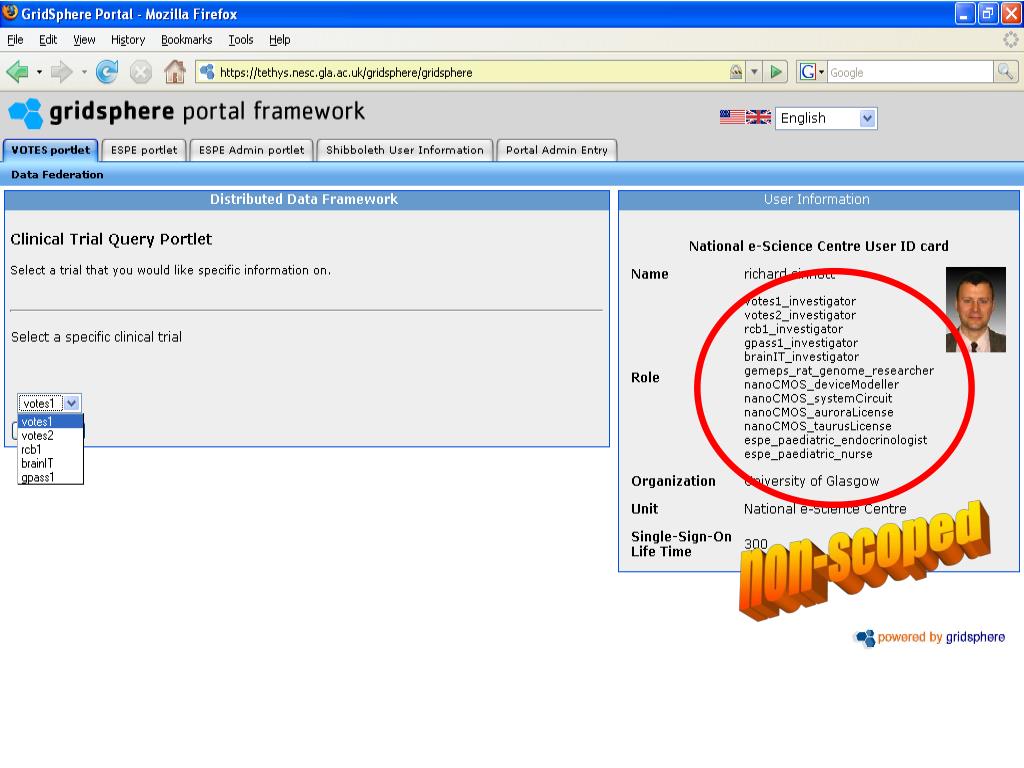
Task: Open the View menu
Action: click(84, 40)
